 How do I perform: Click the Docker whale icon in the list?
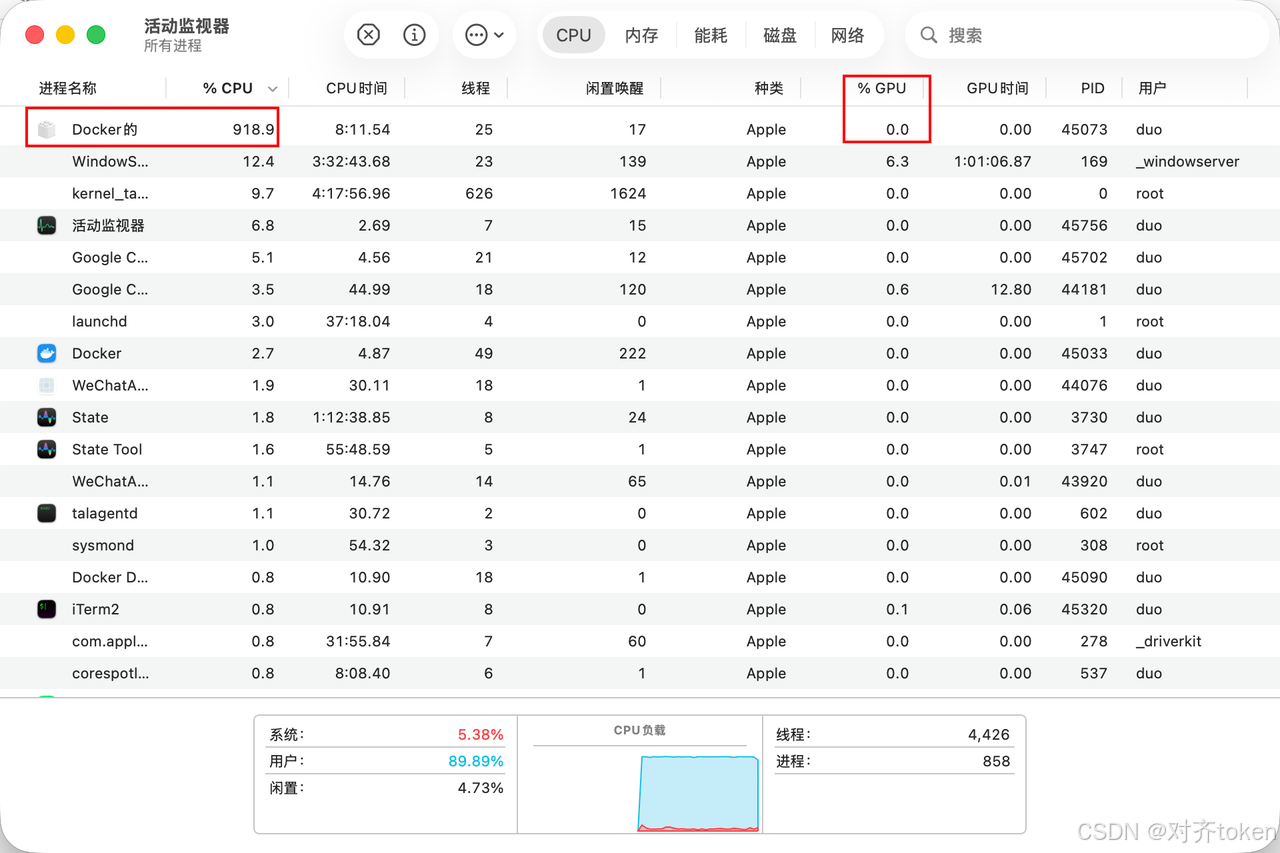click(47, 353)
